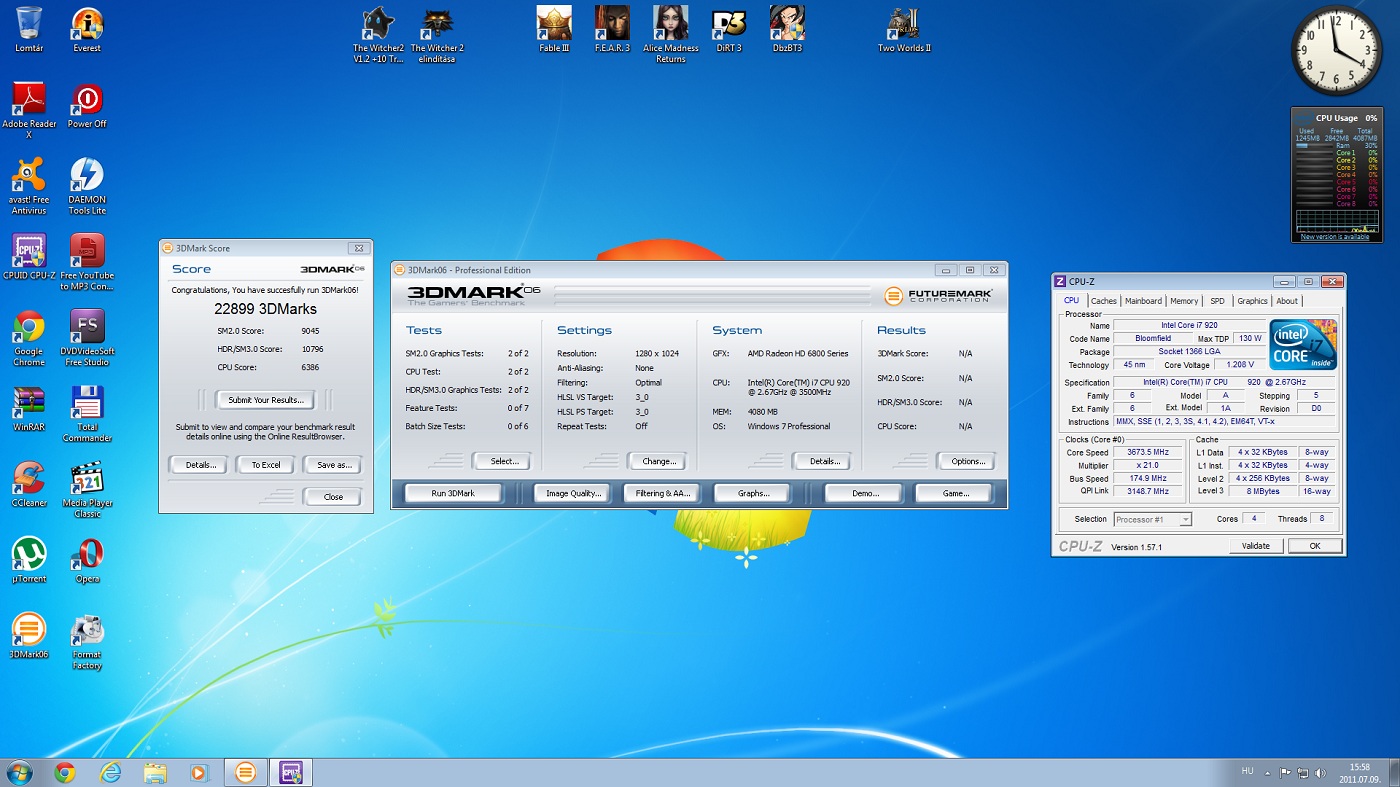Open DVDVideoSoft Free Studio icon

pos(87,338)
